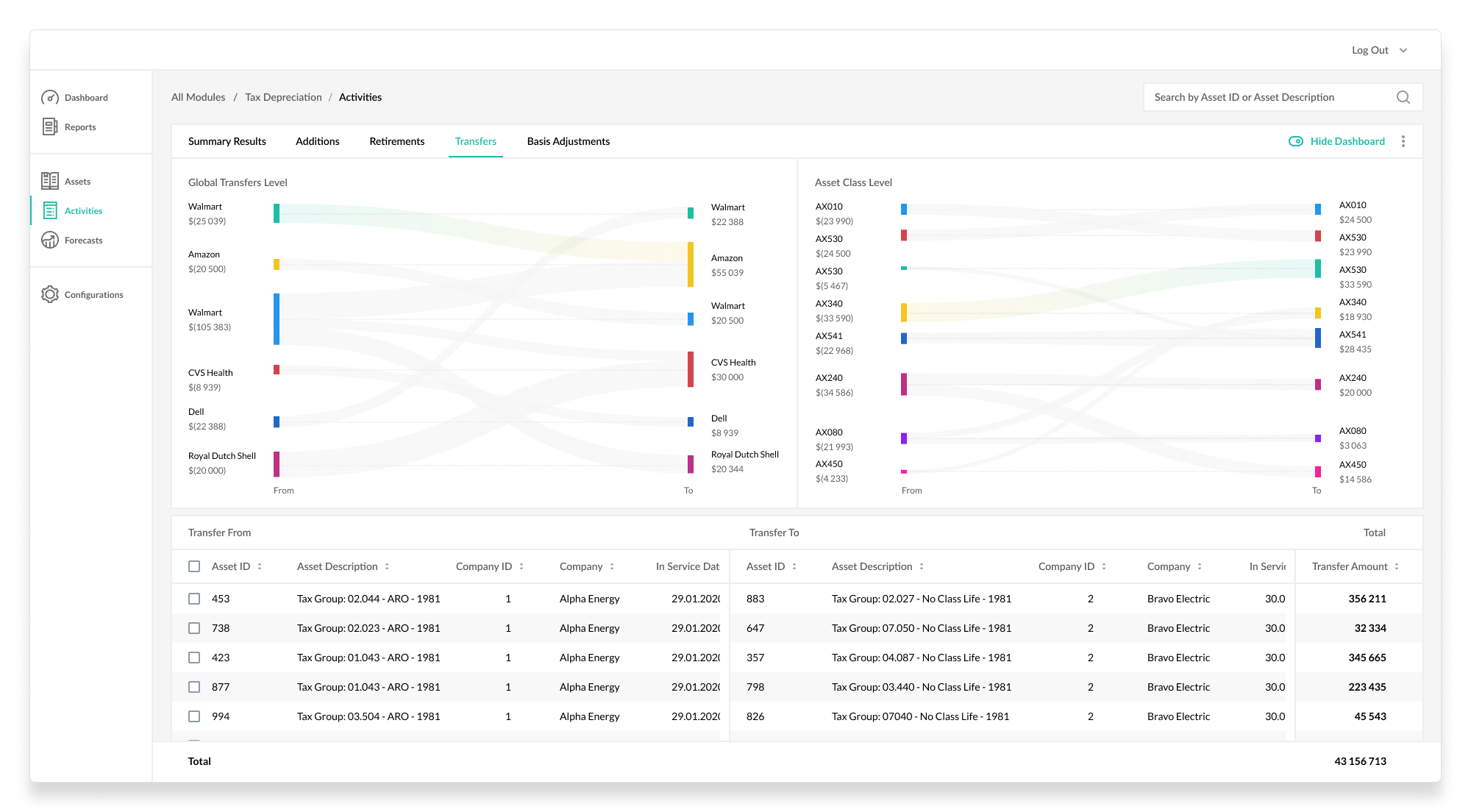Sort by Transfer Amount column arrows

[x=1397, y=566]
